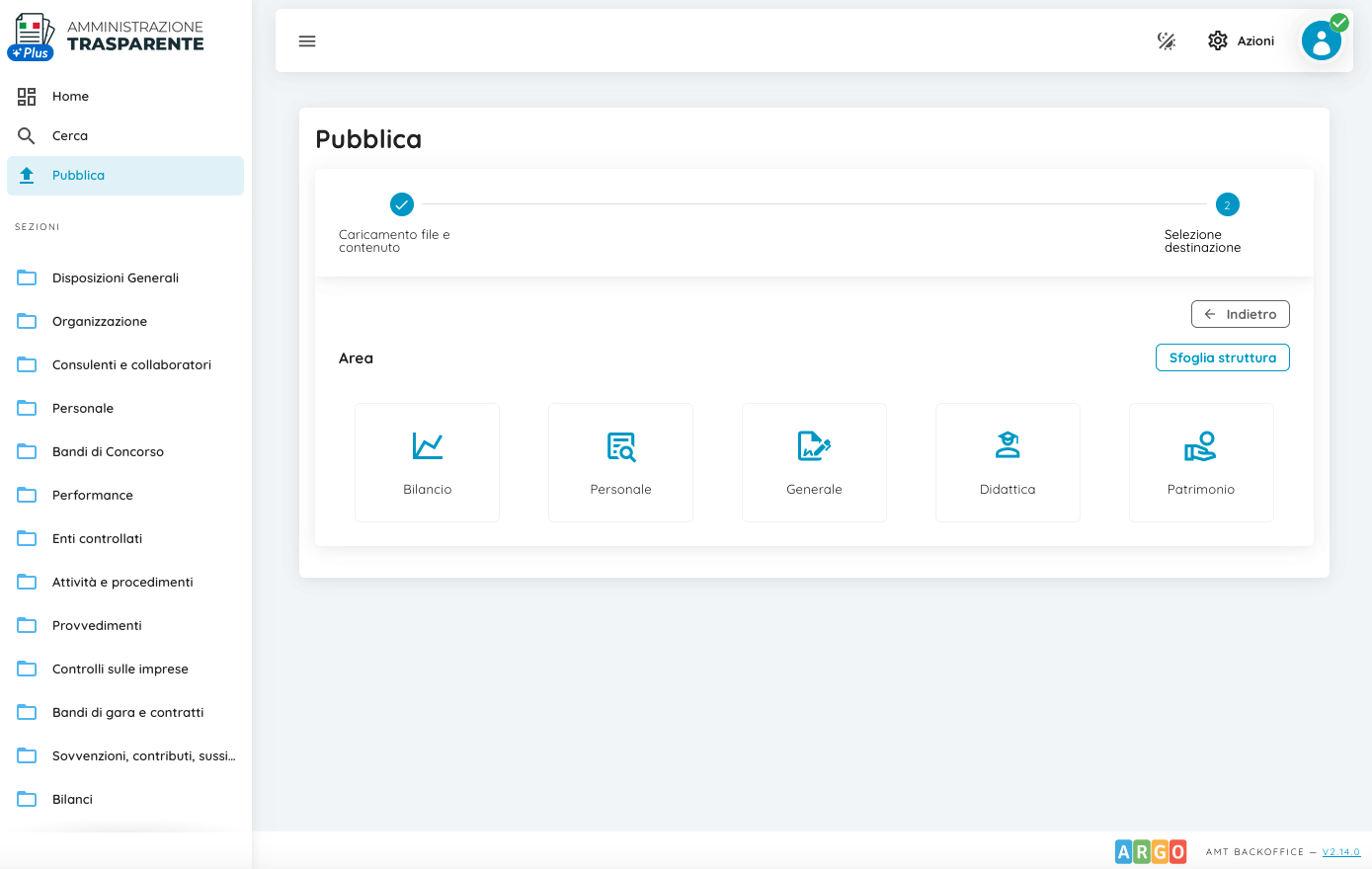Click the Sfoglia struttura button
Image resolution: width=1372 pixels, height=869 pixels.
1223,357
